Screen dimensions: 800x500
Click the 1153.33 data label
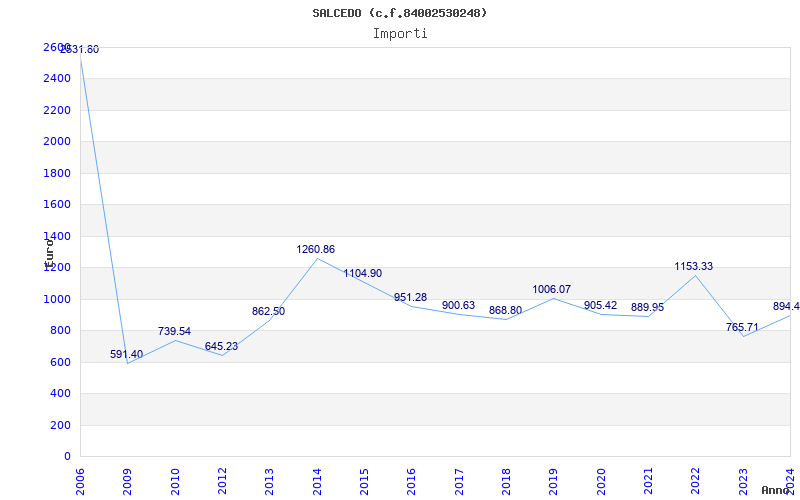[x=694, y=266]
